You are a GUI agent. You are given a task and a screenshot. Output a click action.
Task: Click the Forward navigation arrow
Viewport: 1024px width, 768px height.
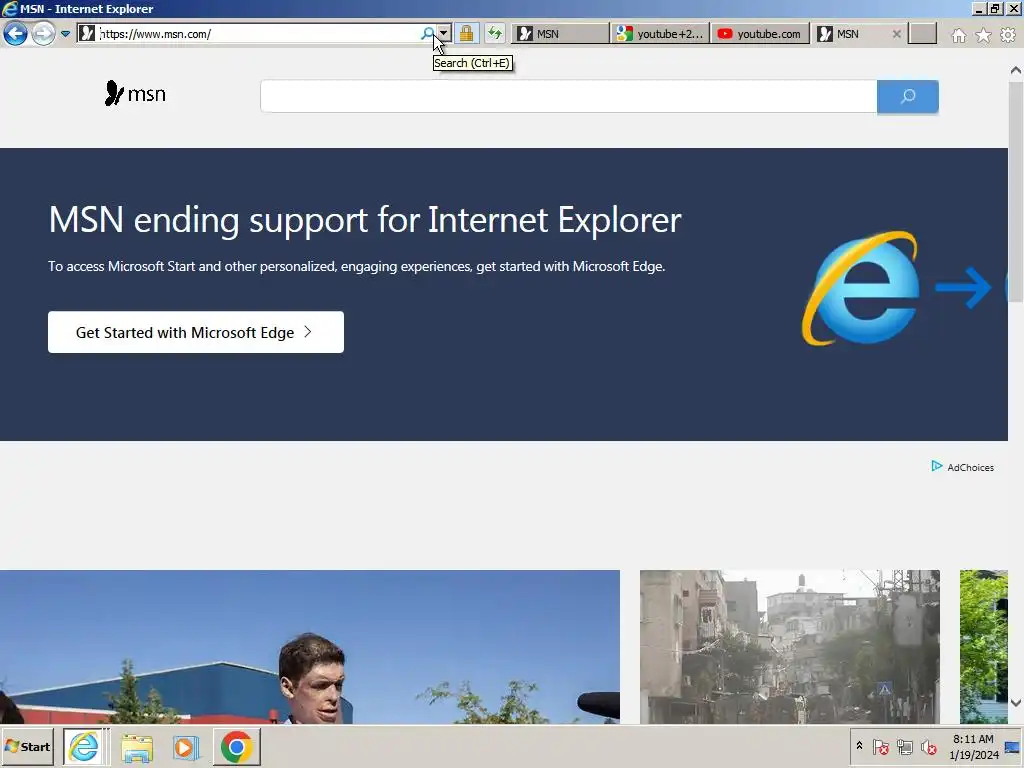pyautogui.click(x=43, y=33)
